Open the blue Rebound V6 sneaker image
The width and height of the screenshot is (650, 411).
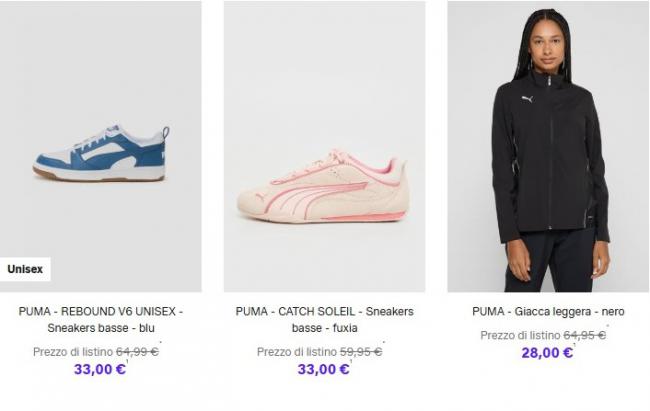(101, 146)
